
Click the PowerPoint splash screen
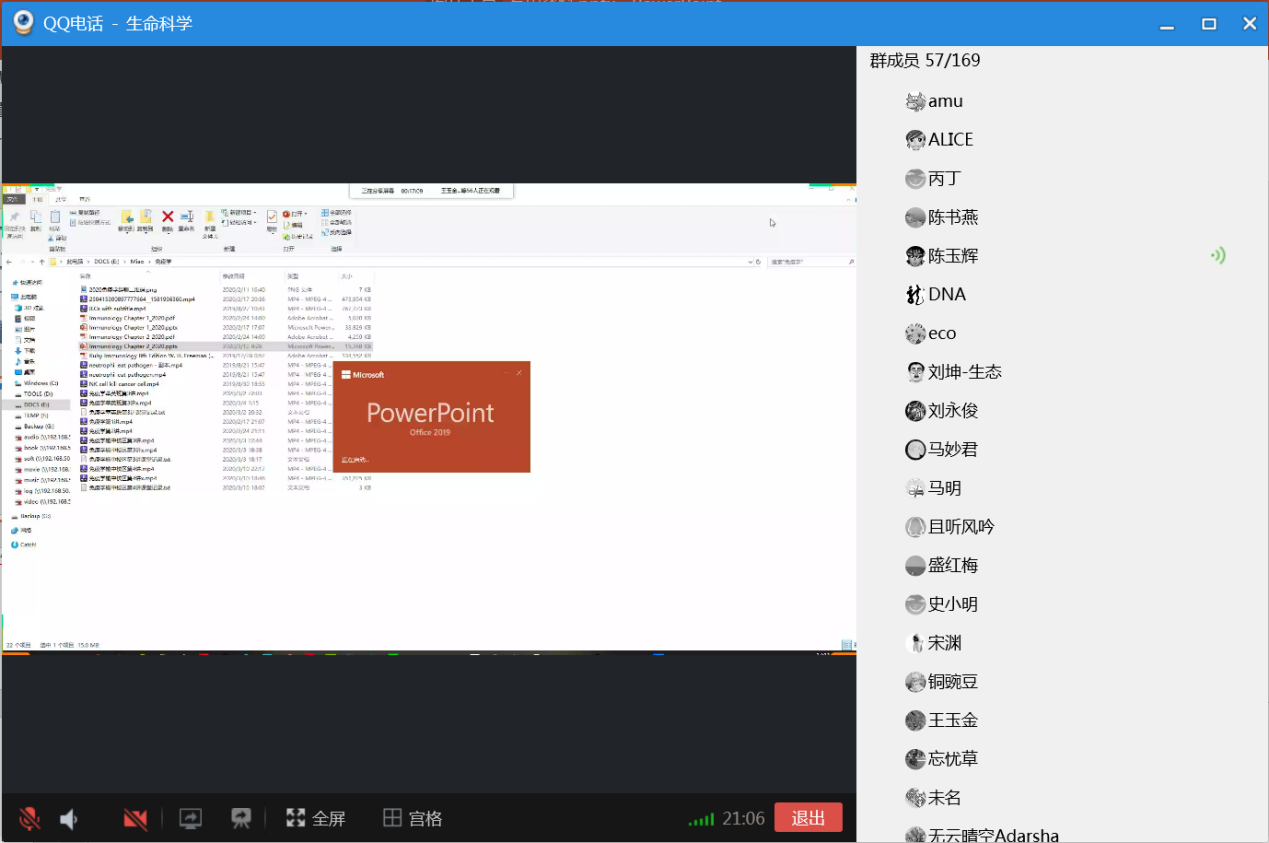click(x=431, y=416)
